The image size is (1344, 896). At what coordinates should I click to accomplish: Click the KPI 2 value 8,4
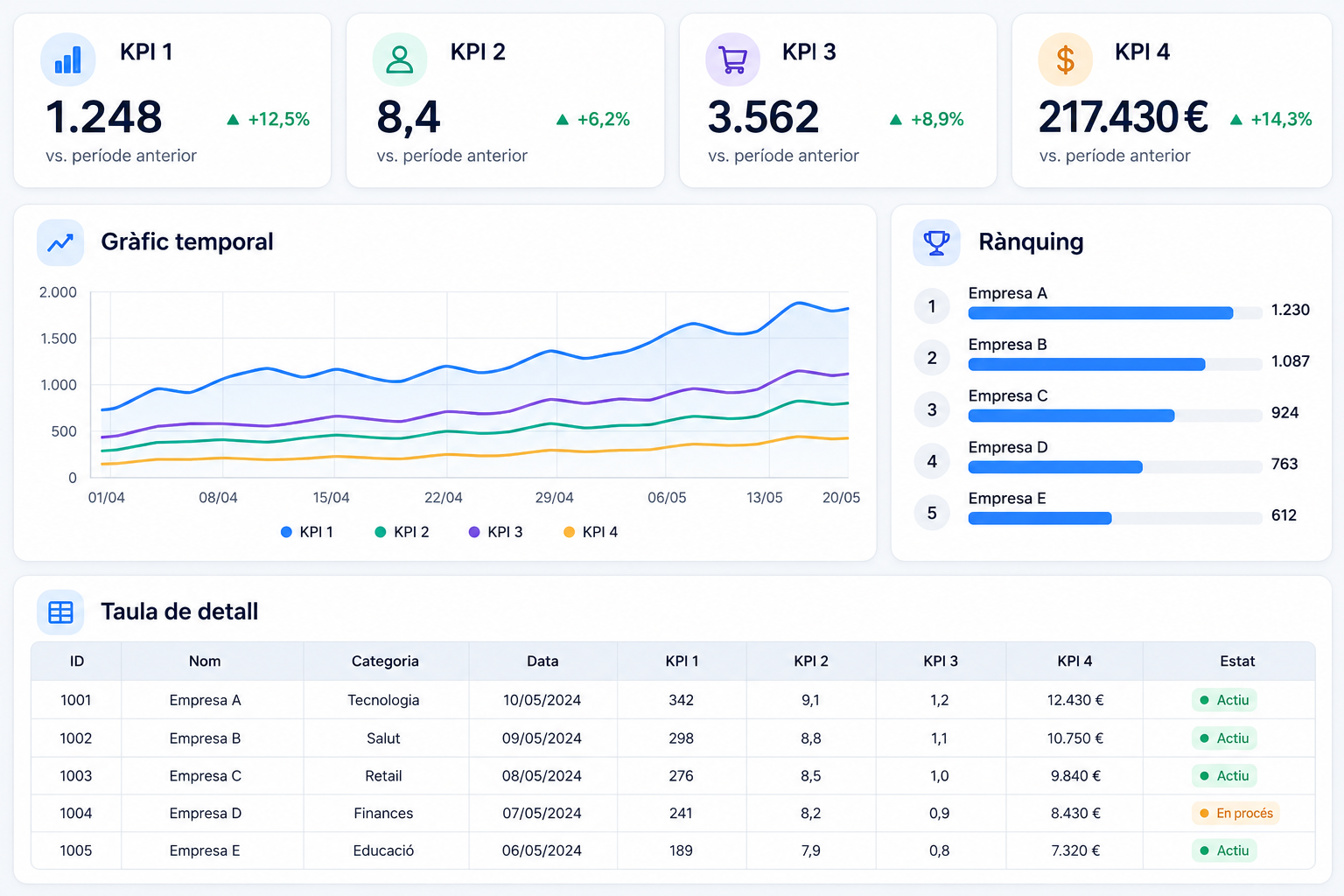pyautogui.click(x=409, y=118)
